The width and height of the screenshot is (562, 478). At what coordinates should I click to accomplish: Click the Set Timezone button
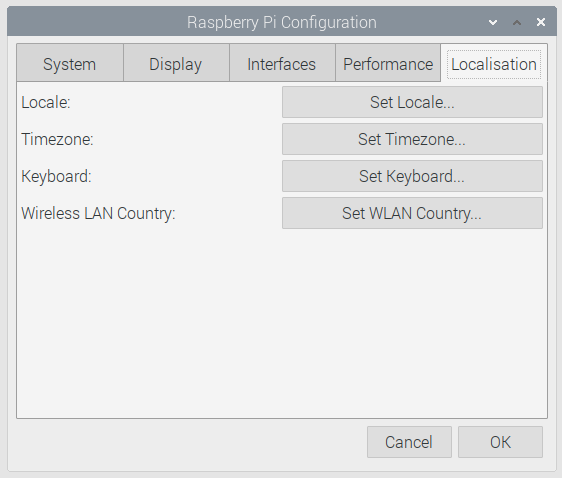pyautogui.click(x=412, y=139)
